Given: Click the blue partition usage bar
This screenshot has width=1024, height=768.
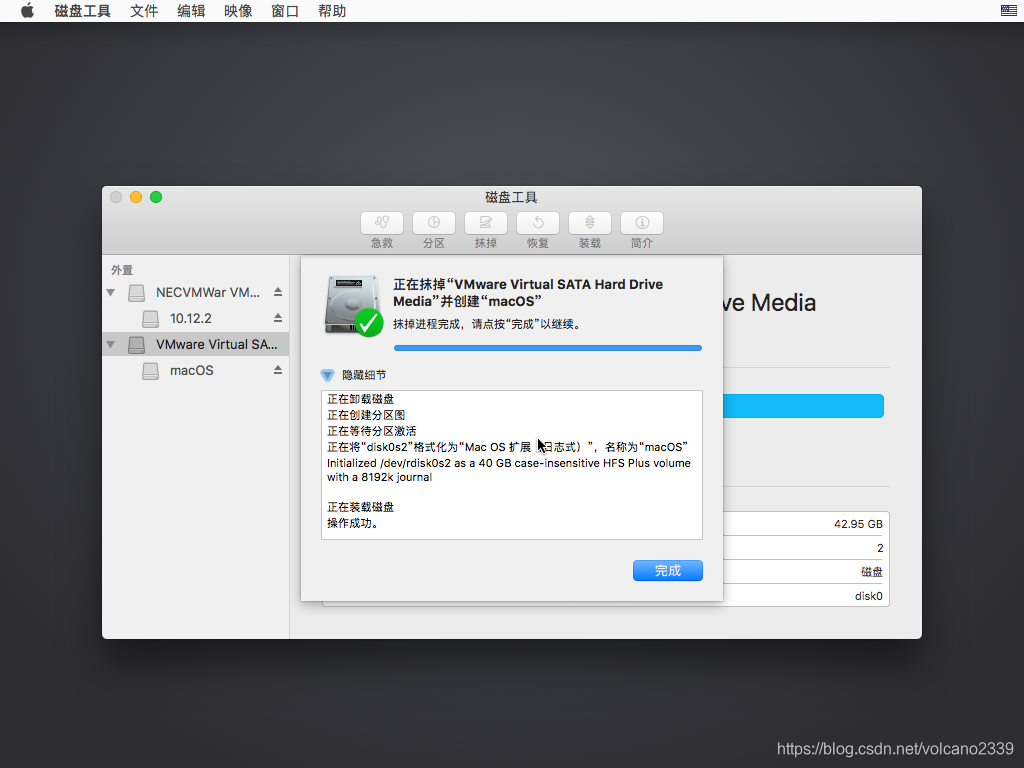Looking at the screenshot, I should tap(803, 406).
